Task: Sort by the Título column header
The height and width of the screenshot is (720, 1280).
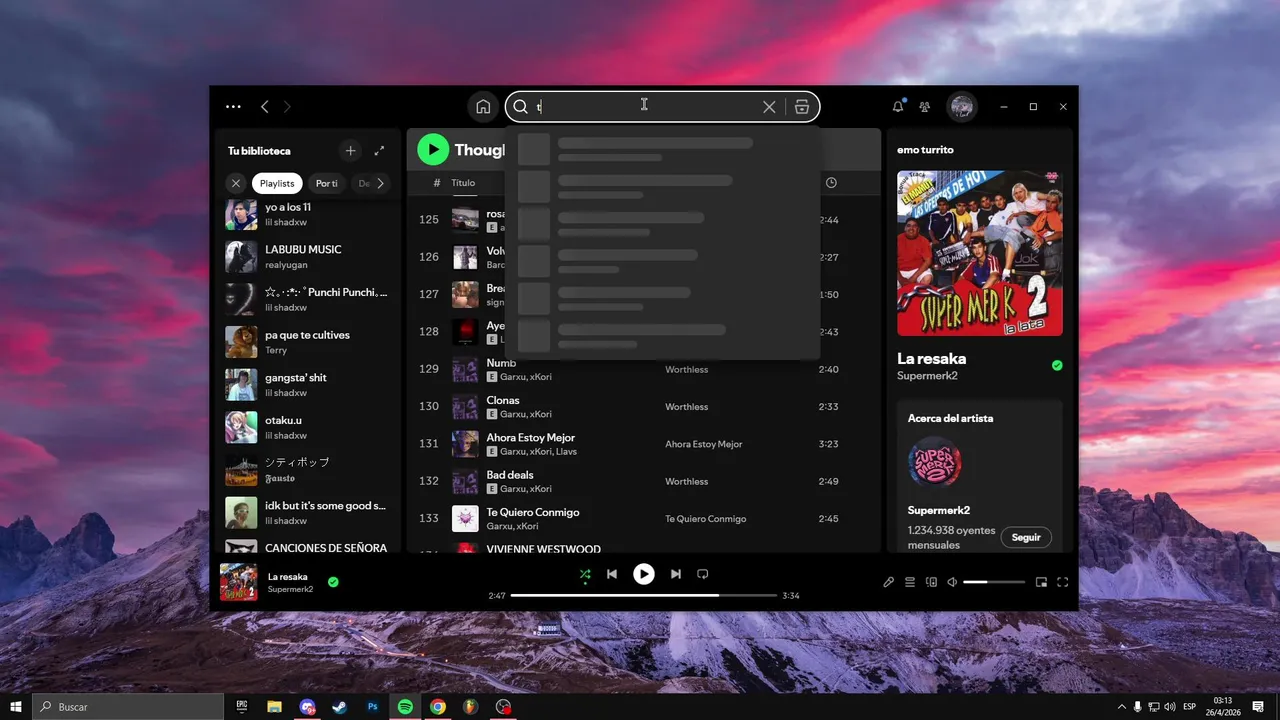Action: click(x=463, y=183)
